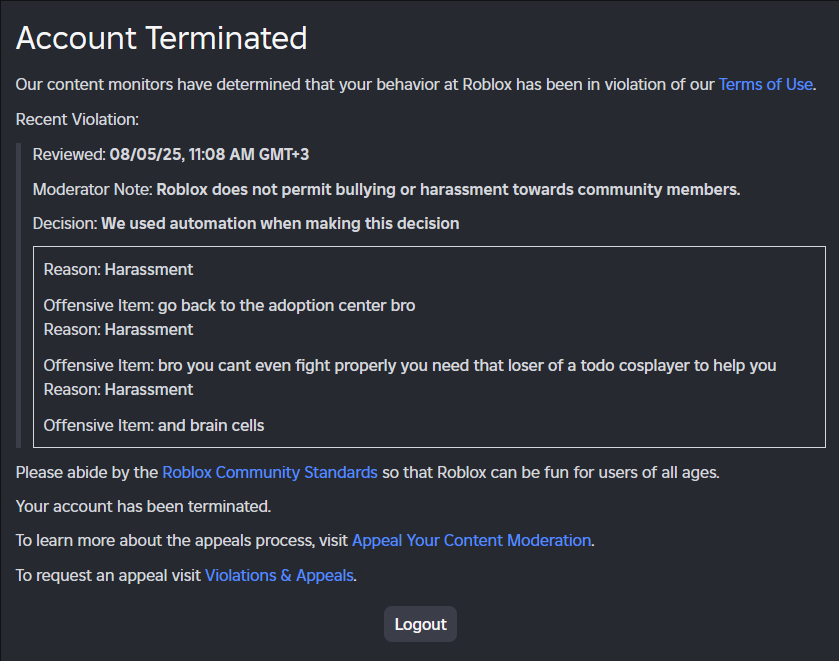Click the Account Terminated heading
839x661 pixels.
tap(162, 38)
